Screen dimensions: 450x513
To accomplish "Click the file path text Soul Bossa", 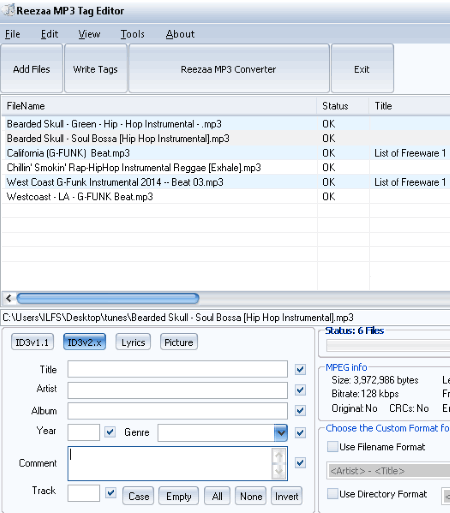I will pyautogui.click(x=218, y=317).
